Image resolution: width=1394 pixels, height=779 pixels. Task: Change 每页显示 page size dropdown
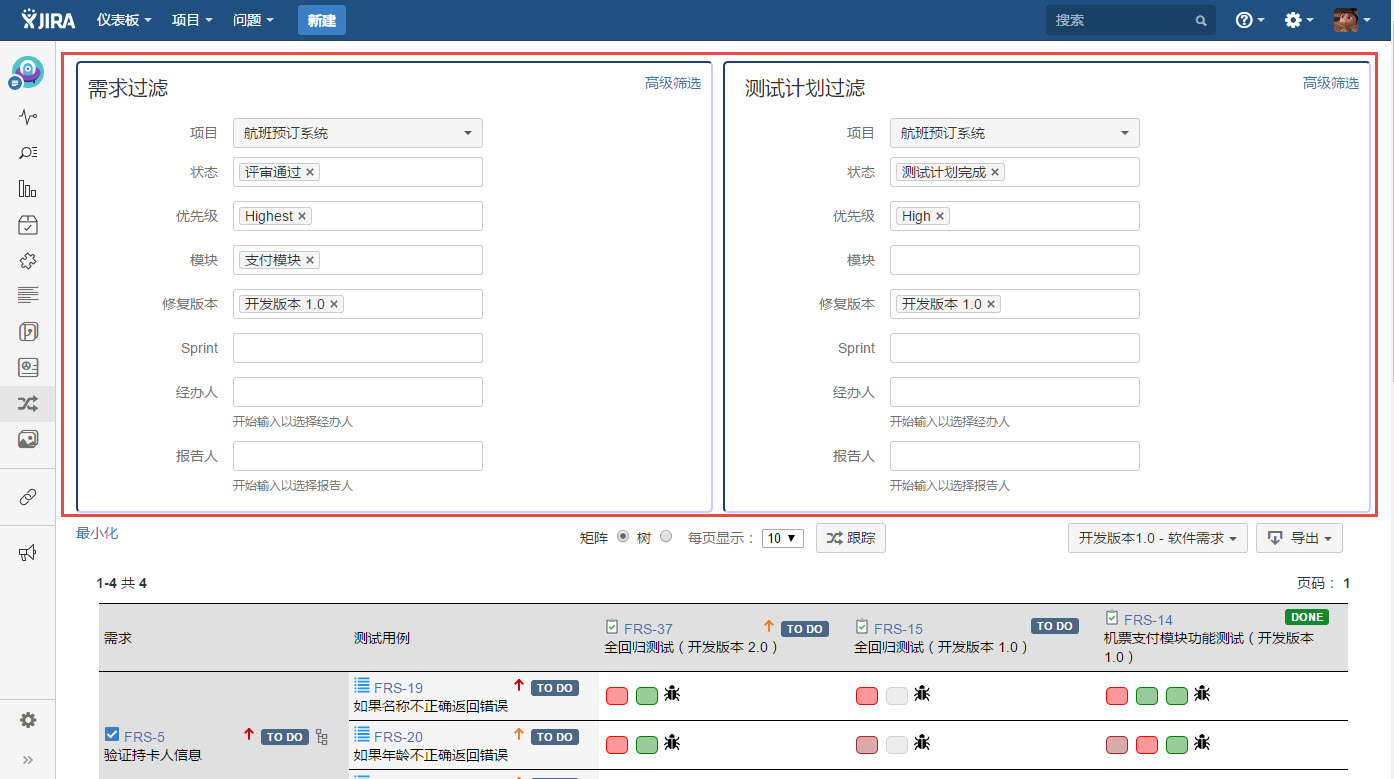782,538
